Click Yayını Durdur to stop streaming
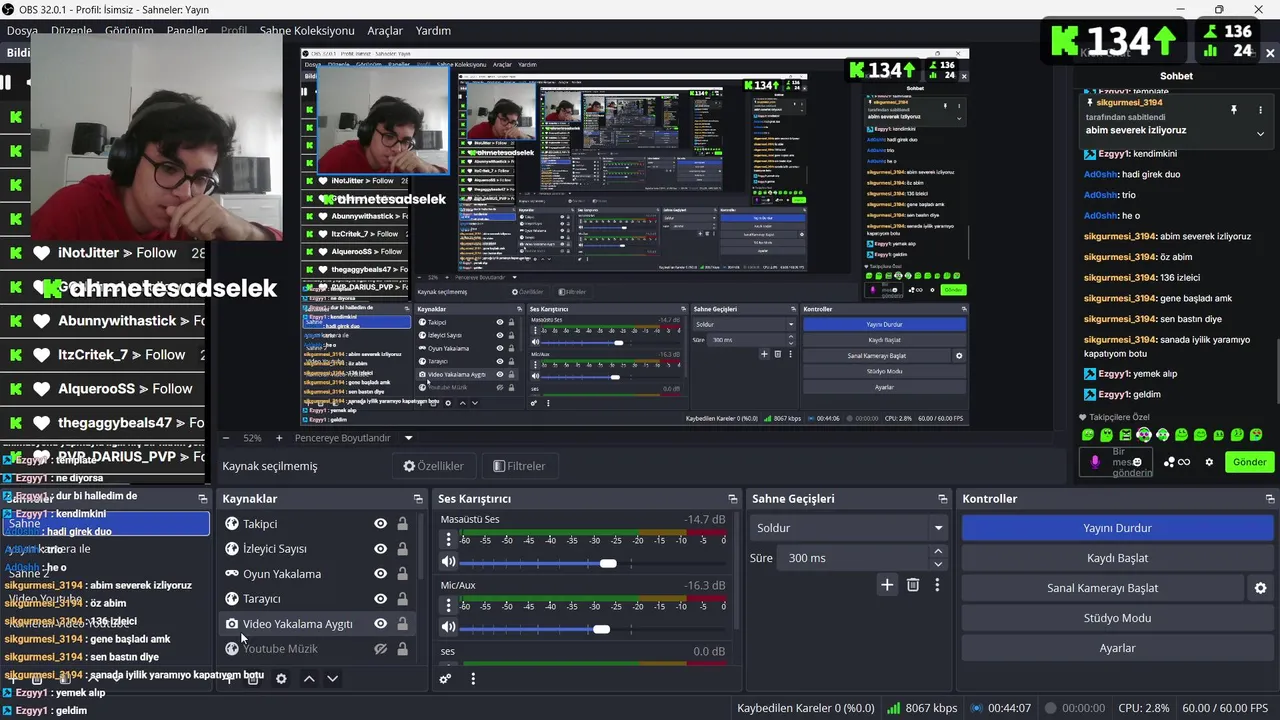1280x720 pixels. (1117, 528)
